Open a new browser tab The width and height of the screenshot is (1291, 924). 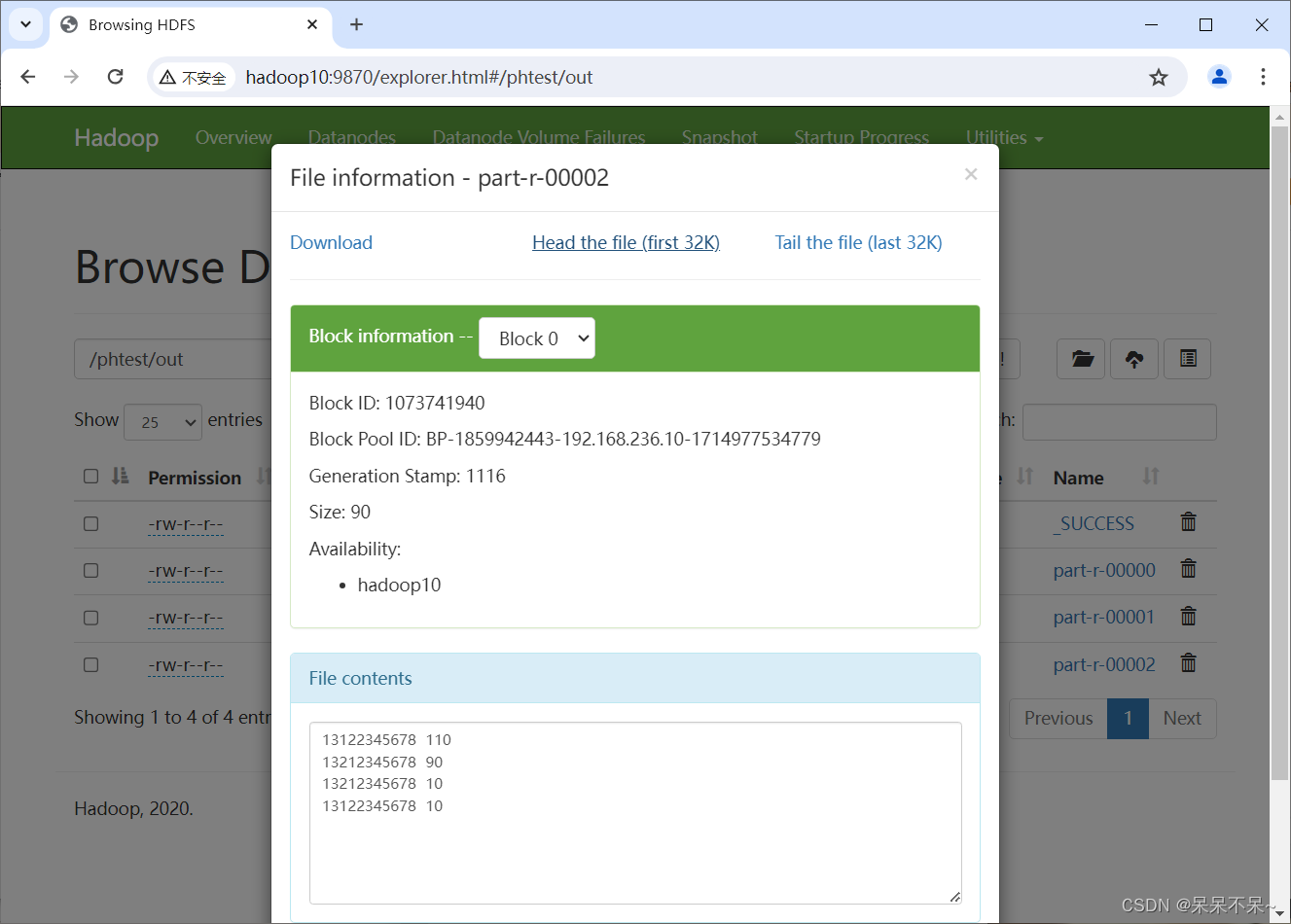coord(356,24)
